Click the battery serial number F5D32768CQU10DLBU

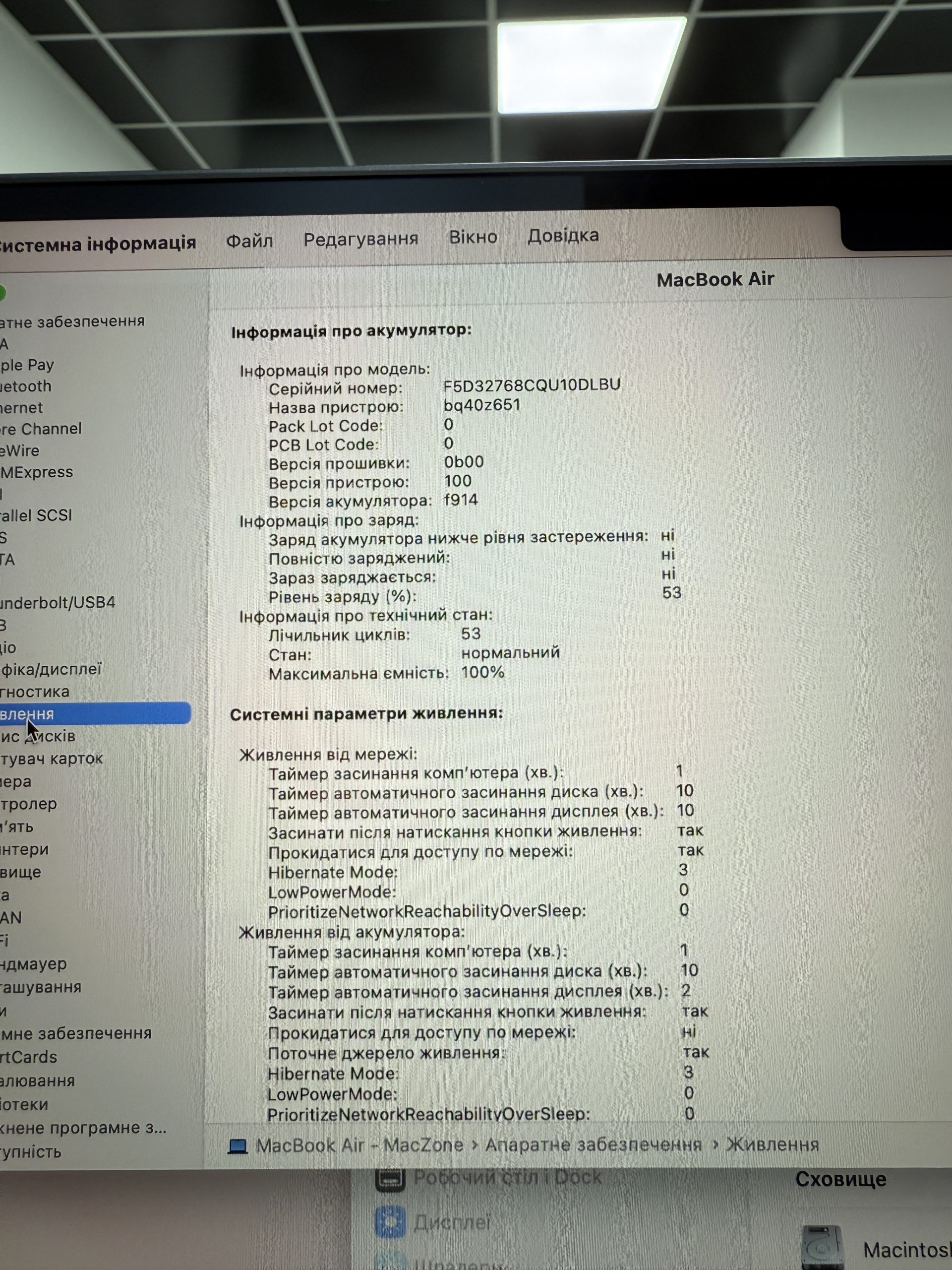(532, 384)
